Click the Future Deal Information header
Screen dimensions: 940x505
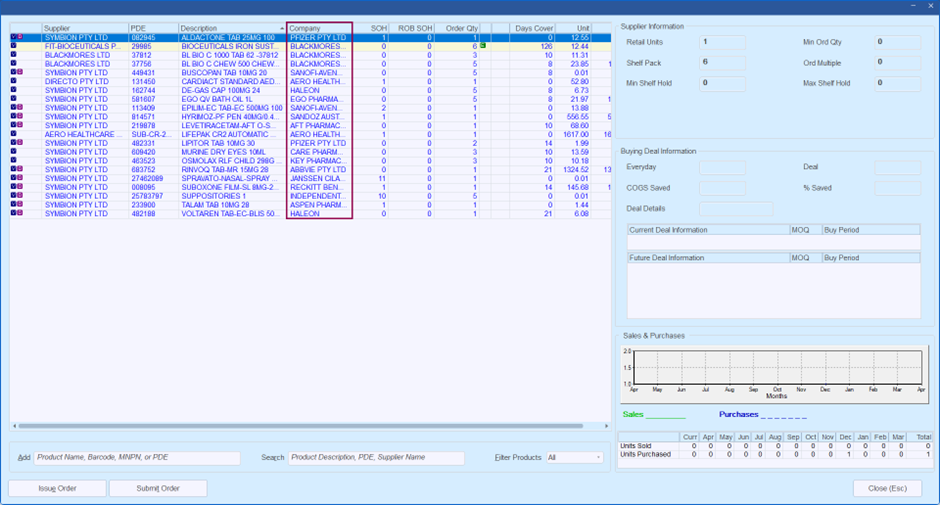pos(709,257)
